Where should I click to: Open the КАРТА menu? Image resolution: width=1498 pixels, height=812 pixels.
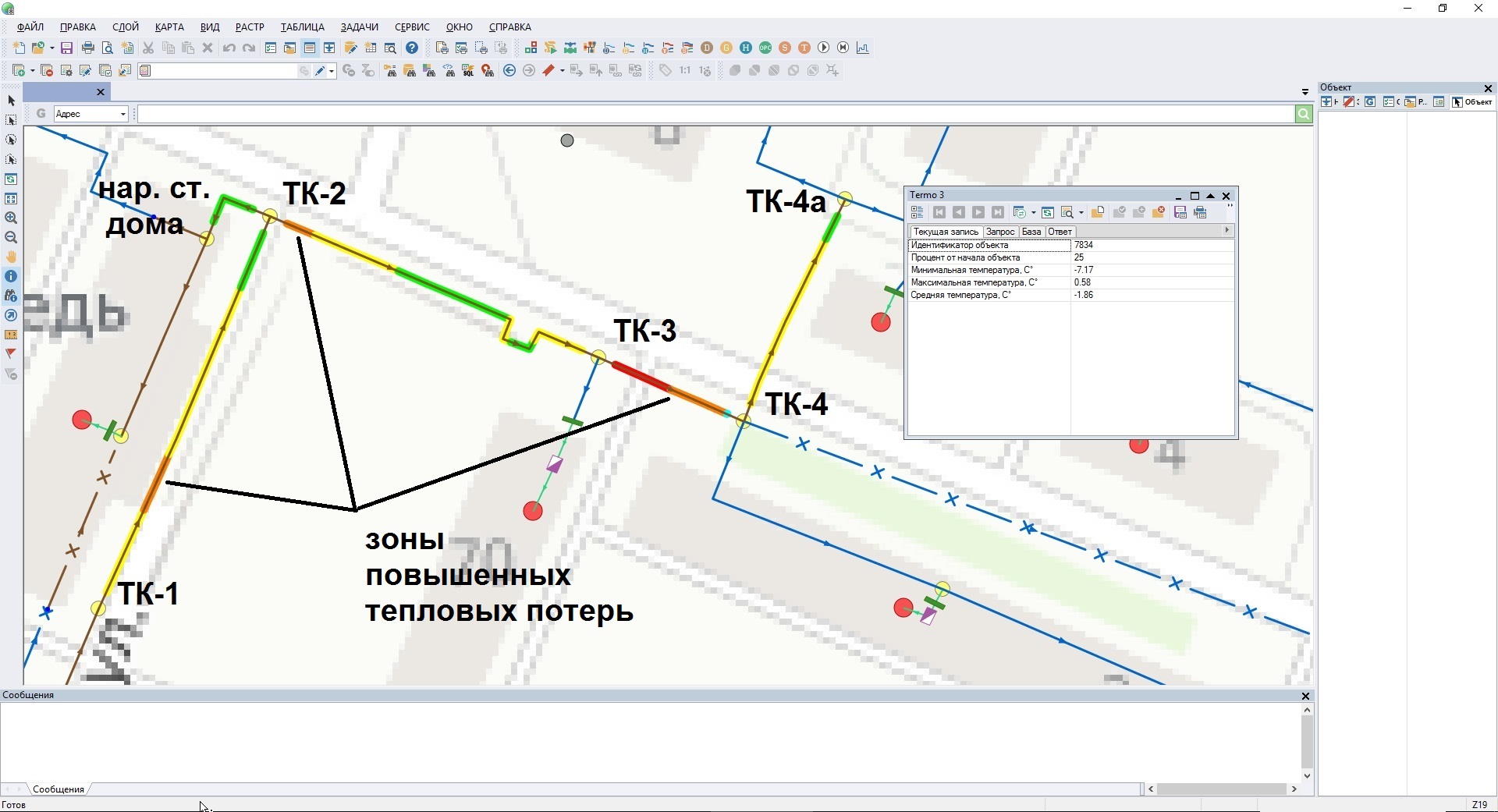[169, 27]
